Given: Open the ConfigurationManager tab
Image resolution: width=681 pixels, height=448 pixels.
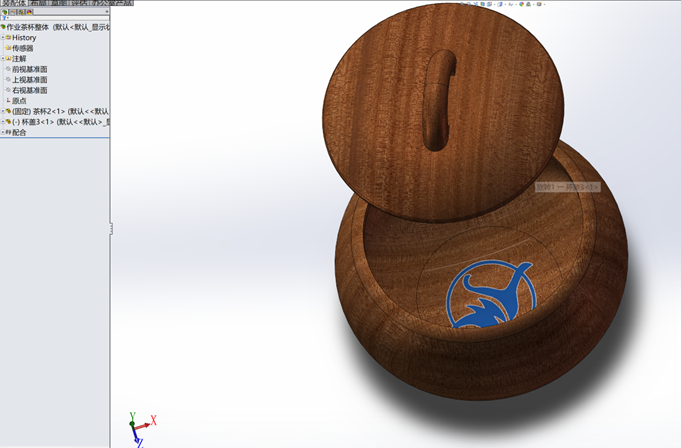Looking at the screenshot, I should pyautogui.click(x=21, y=12).
